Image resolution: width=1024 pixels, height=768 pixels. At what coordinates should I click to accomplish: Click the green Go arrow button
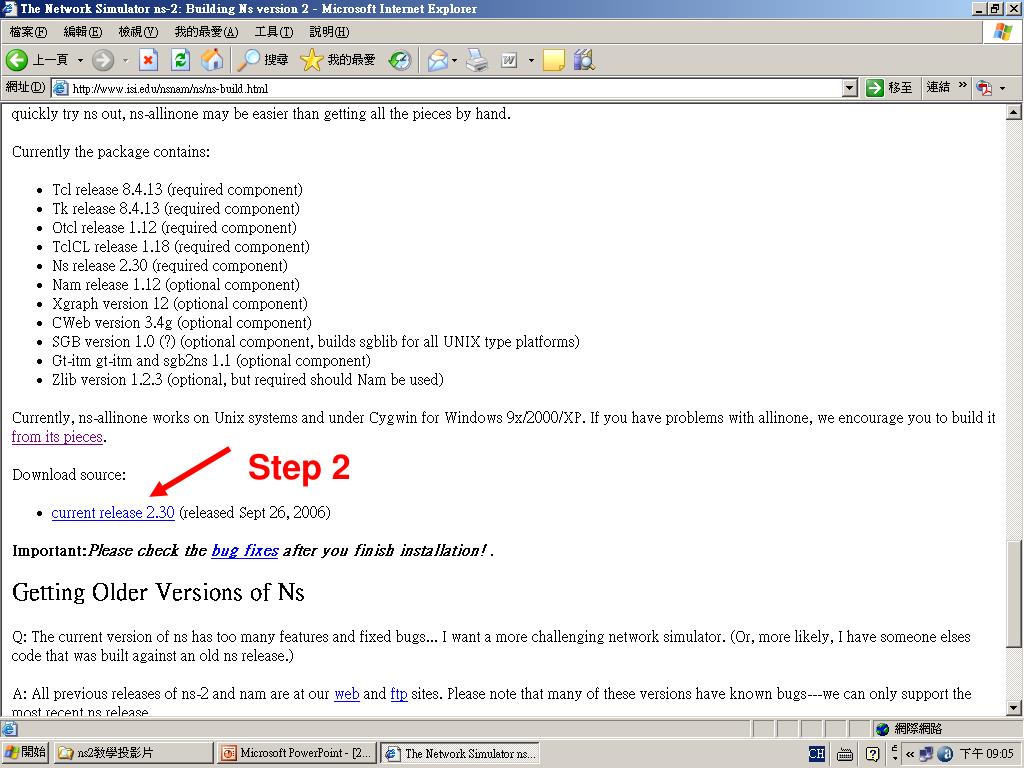click(x=874, y=88)
